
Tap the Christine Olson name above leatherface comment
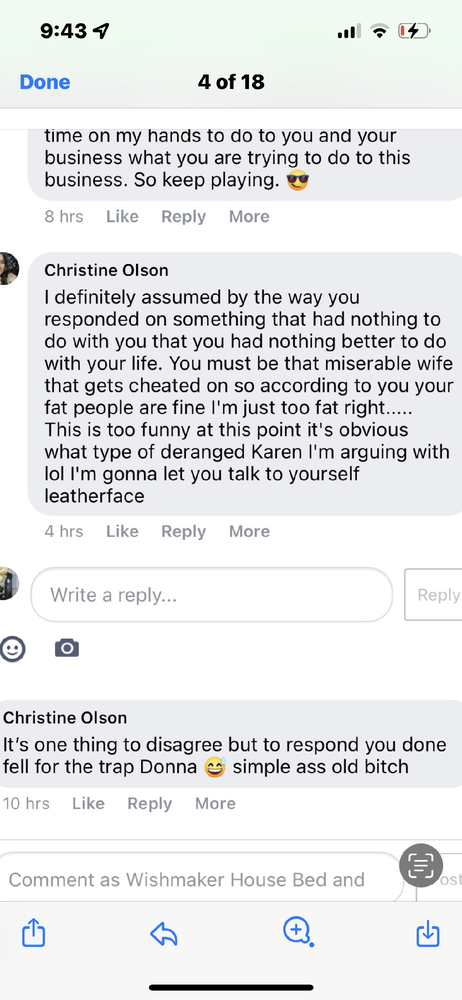[x=107, y=270]
